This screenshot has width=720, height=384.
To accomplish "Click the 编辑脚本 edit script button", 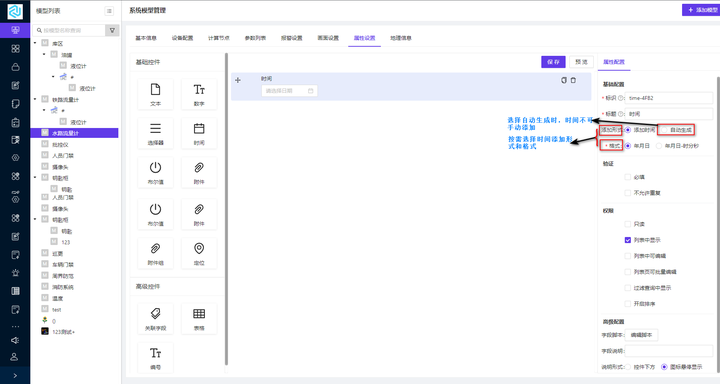I will 641,335.
